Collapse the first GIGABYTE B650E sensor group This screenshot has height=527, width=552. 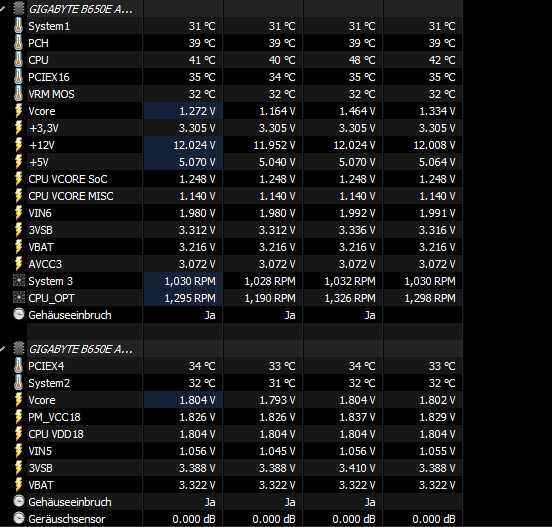2,8
